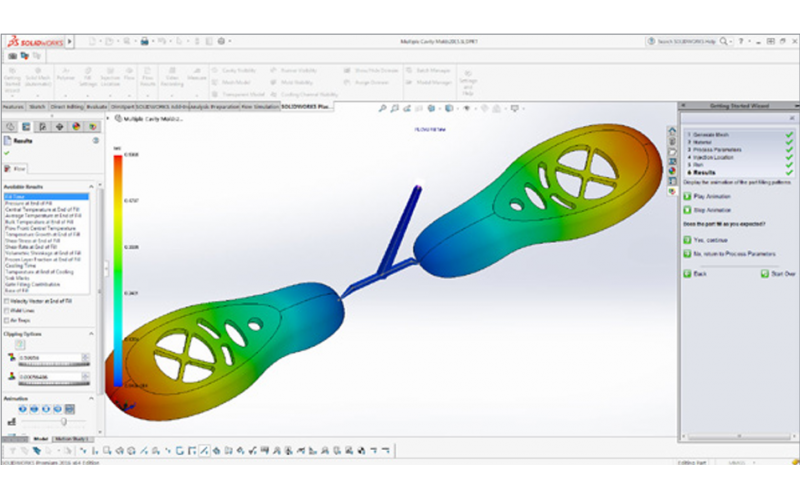
Task: Click the Mold Visibility toggle
Action: pyautogui.click(x=291, y=82)
